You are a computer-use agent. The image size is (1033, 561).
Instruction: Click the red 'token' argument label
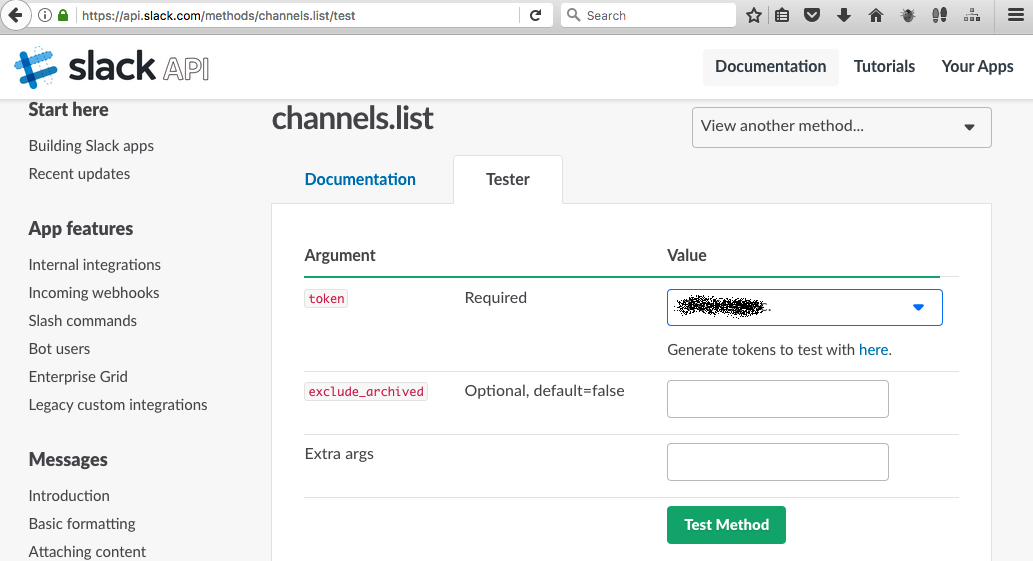click(326, 298)
